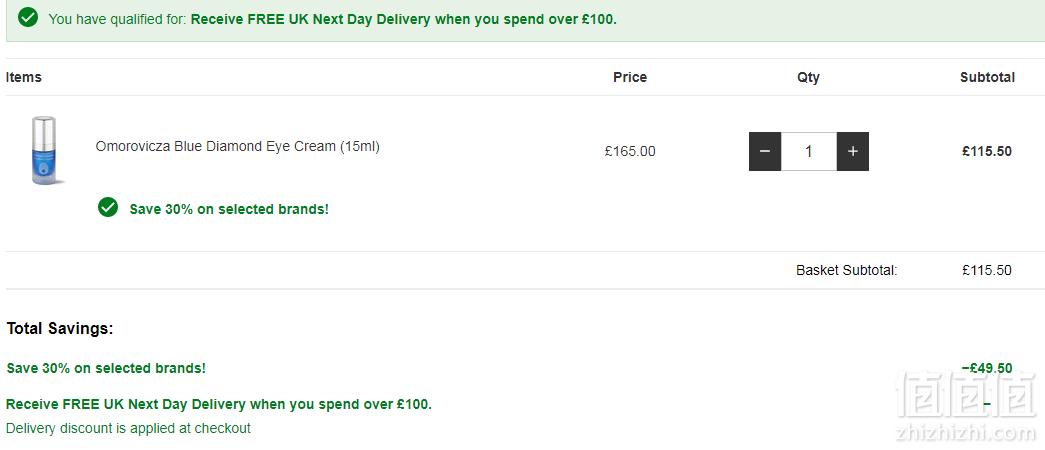Screen dimensions: 1045x450
Task: Click the Subtotal column header
Action: pyautogui.click(x=987, y=77)
